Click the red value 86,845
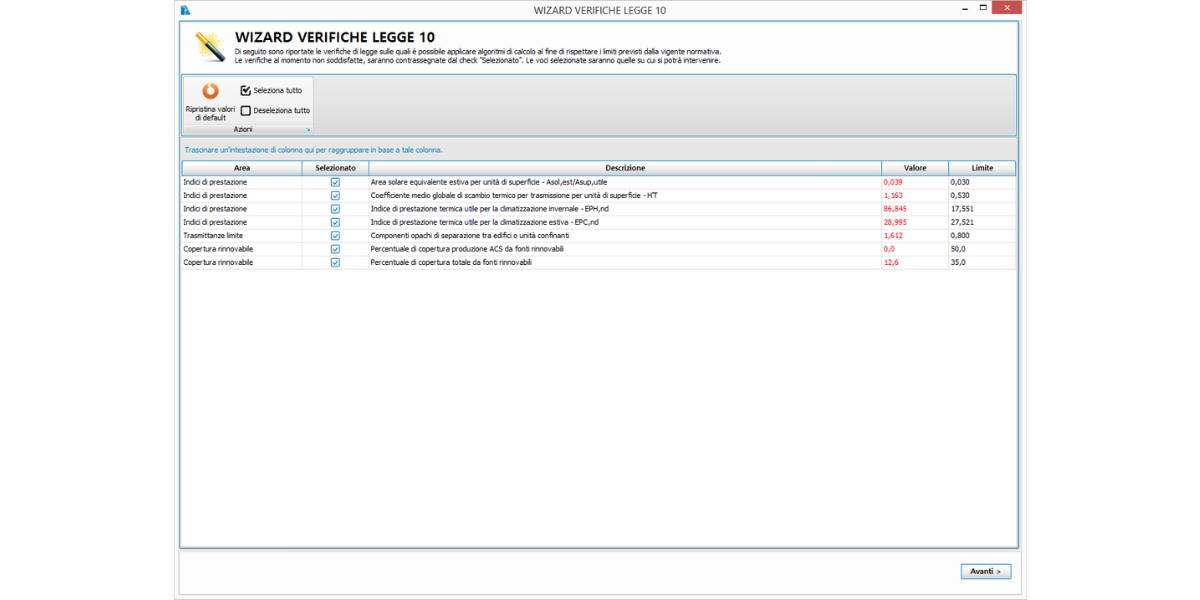The image size is (1200, 600). [x=895, y=209]
